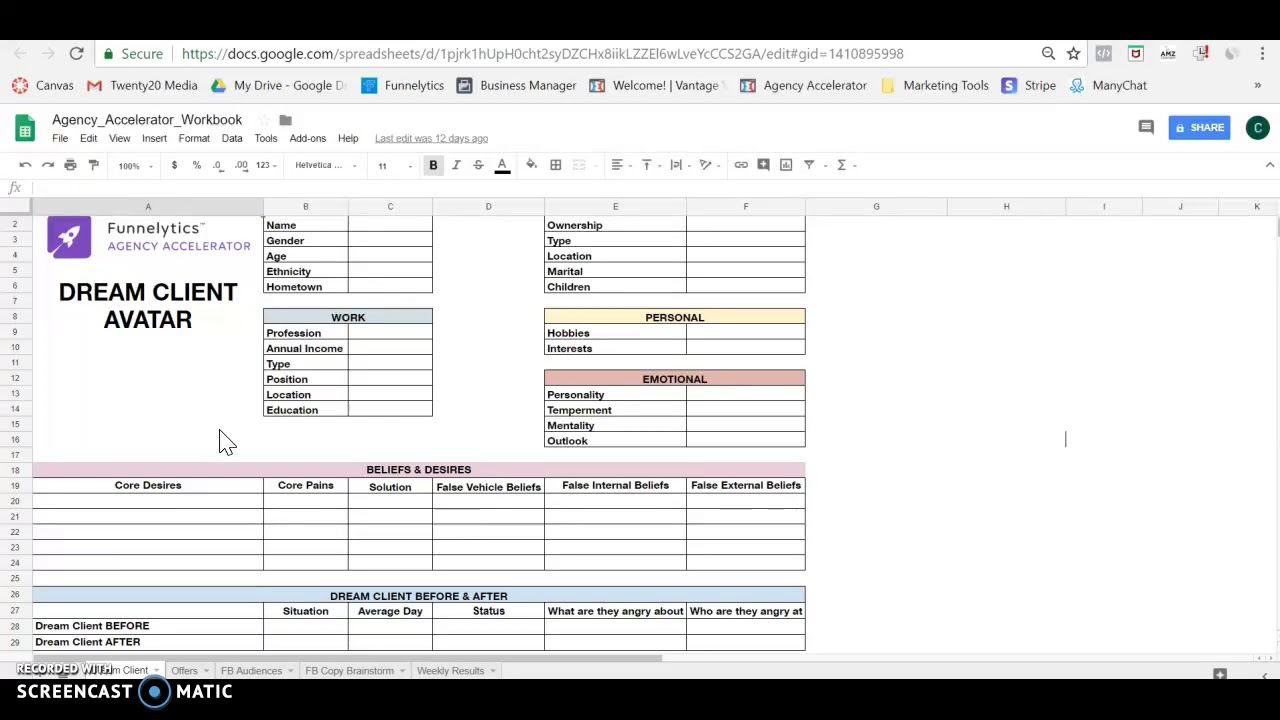Switch to Weekly Results sheet tab
The image size is (1280, 720).
[x=455, y=671]
